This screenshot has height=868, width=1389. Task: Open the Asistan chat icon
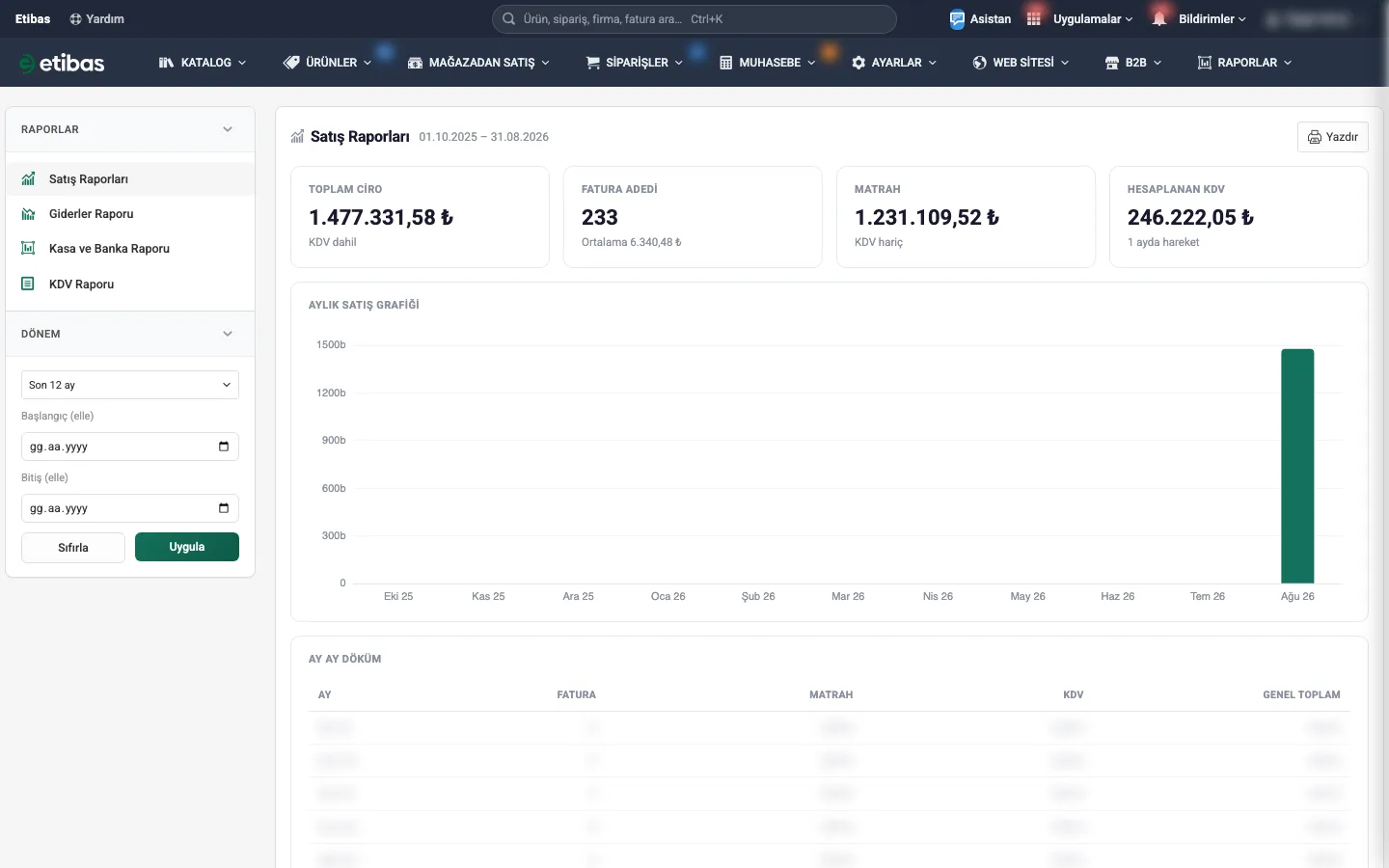click(x=957, y=19)
